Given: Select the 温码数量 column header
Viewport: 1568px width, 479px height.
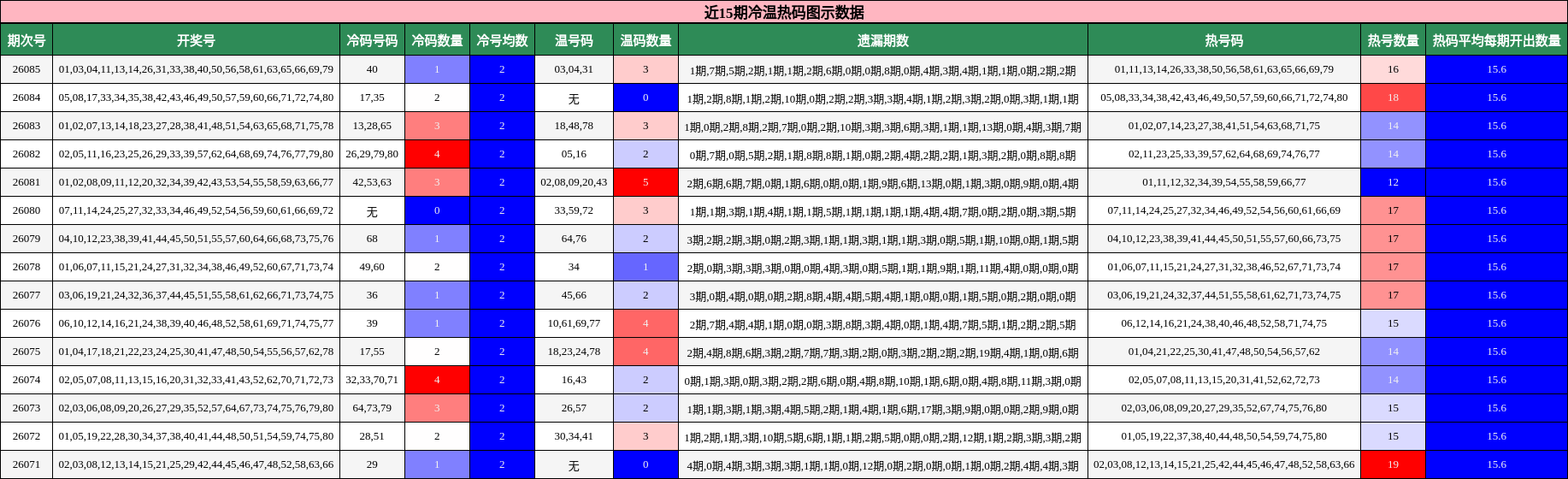Looking at the screenshot, I should [645, 40].
